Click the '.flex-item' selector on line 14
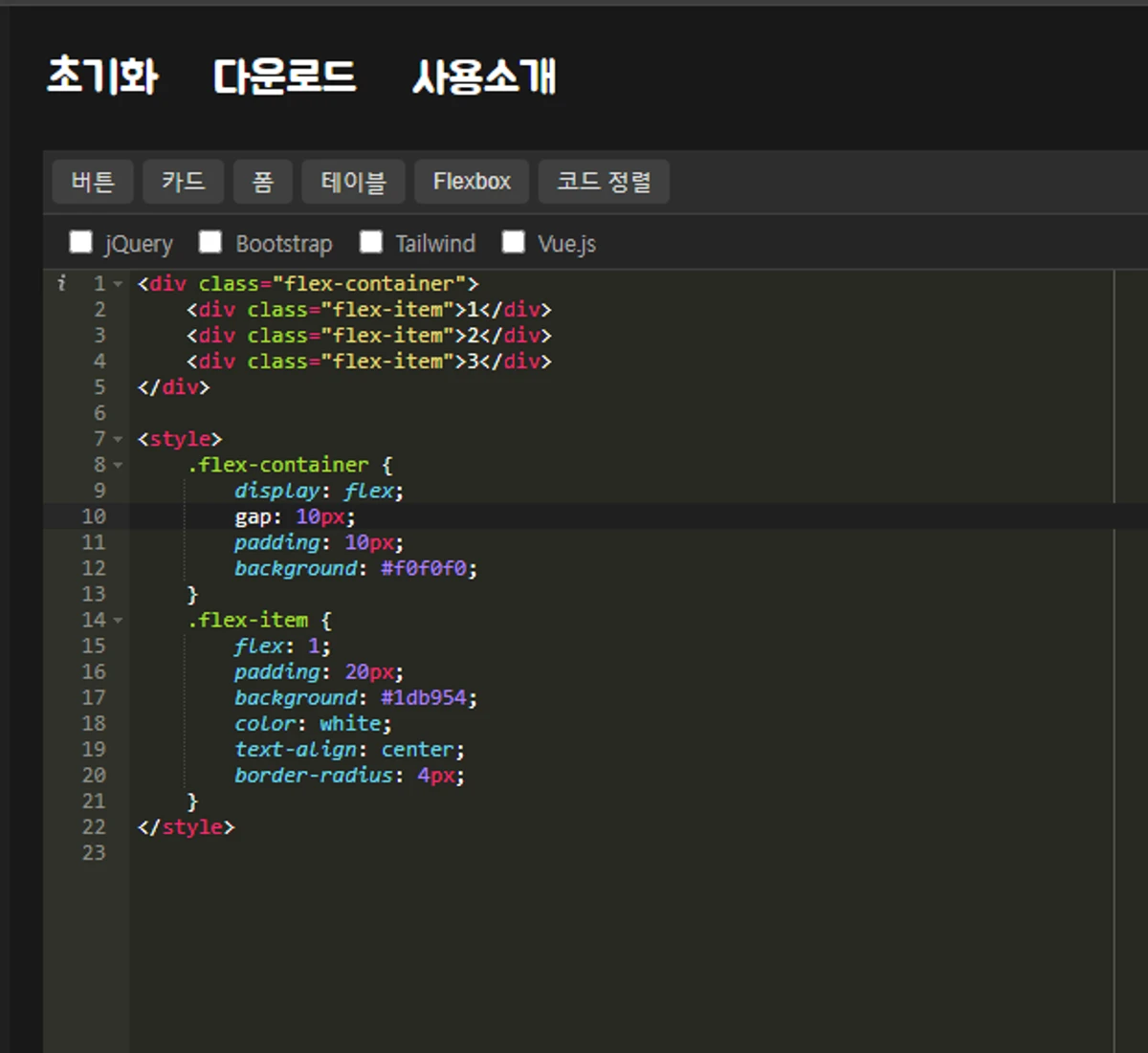Viewport: 1148px width, 1053px height. [248, 620]
